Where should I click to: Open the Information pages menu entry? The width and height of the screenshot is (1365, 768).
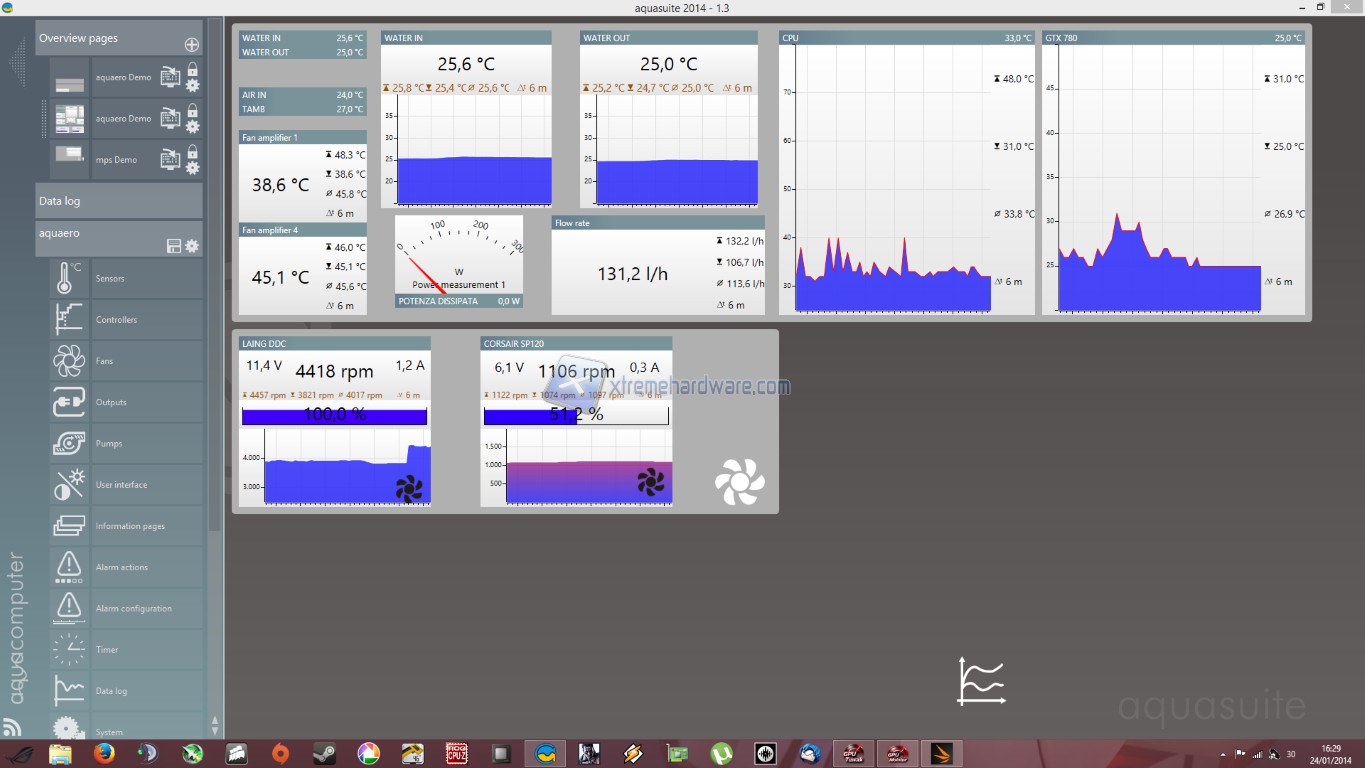pos(130,526)
